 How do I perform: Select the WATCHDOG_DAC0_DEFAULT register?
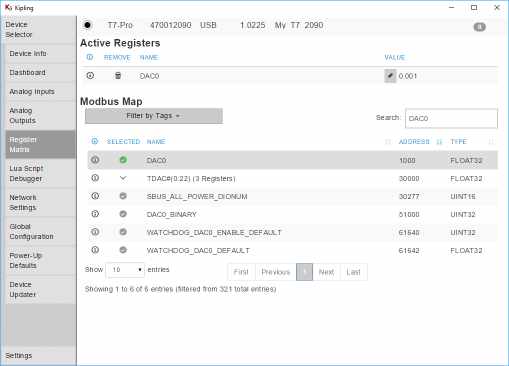point(123,250)
